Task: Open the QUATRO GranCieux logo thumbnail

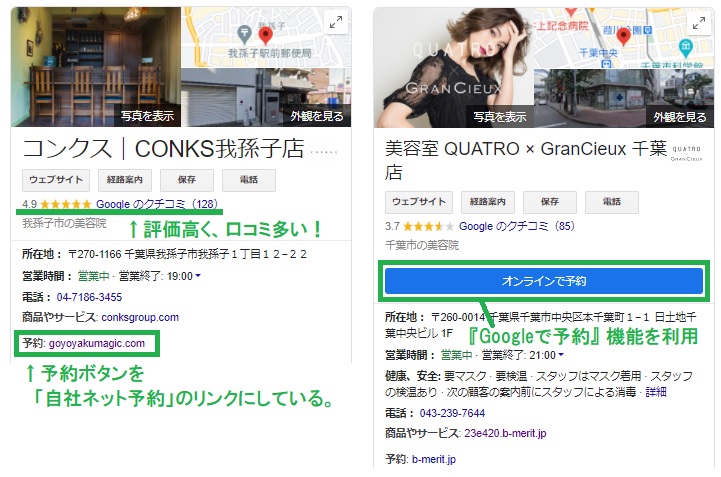Action: pos(686,154)
